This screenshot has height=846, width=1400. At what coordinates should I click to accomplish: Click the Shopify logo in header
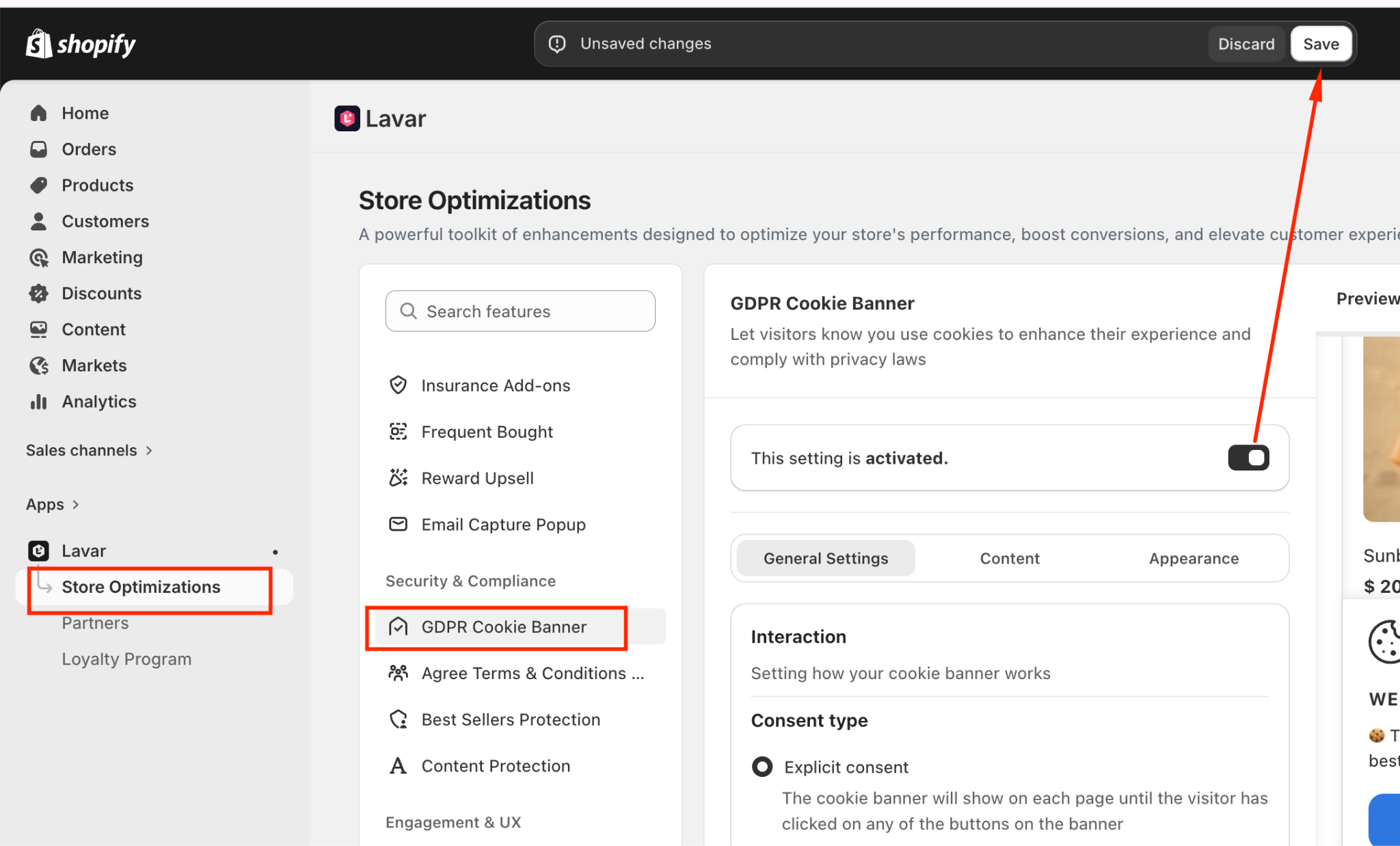[81, 44]
